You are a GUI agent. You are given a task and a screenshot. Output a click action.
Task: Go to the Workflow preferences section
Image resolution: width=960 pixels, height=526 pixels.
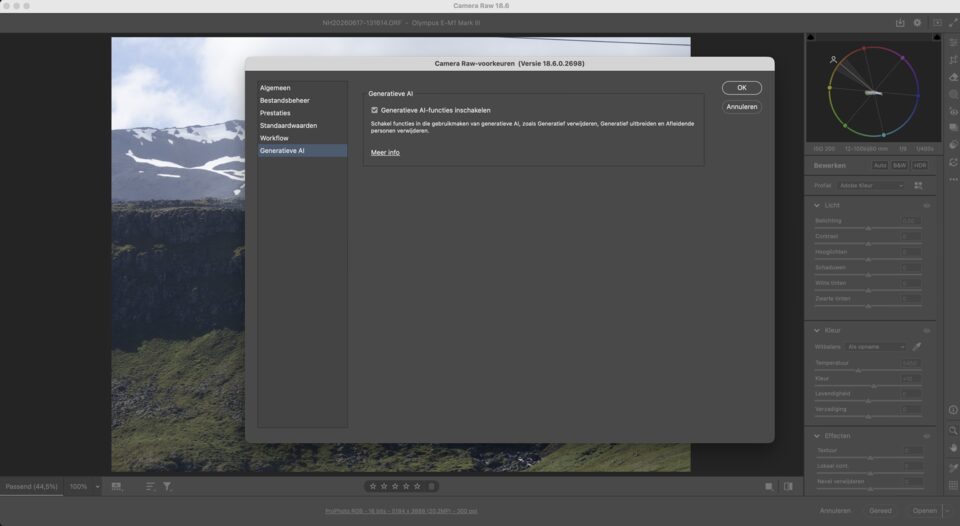pos(302,138)
